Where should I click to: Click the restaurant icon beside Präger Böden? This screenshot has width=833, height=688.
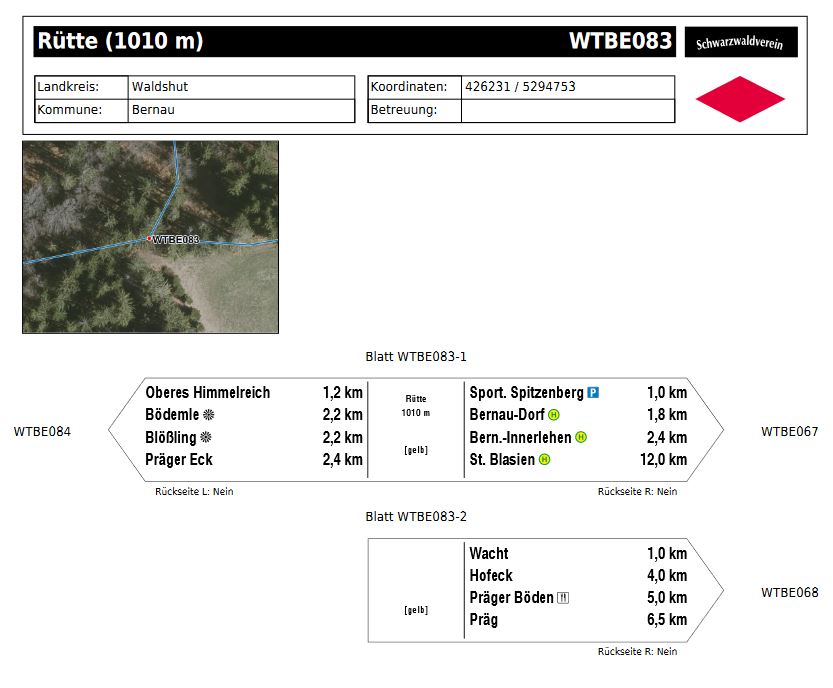point(563,598)
